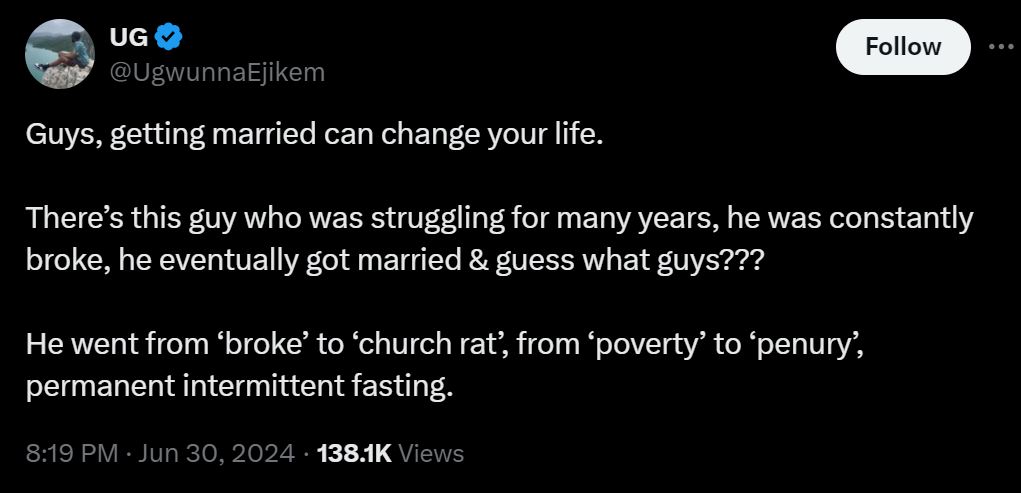Click the 138.1K view count number
Viewport: 1021px width, 493px height.
(x=353, y=453)
